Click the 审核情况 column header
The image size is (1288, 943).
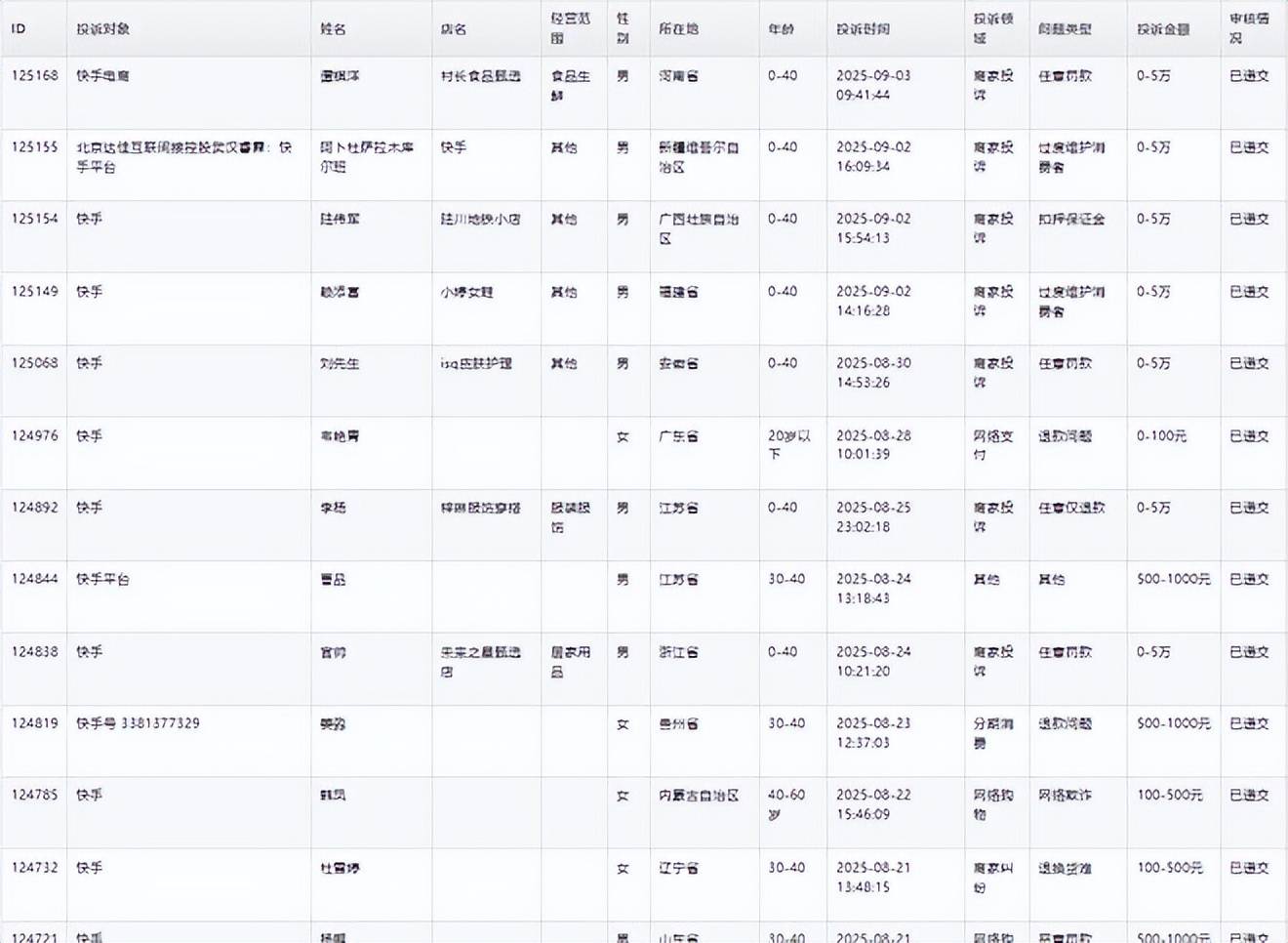pos(1248,27)
